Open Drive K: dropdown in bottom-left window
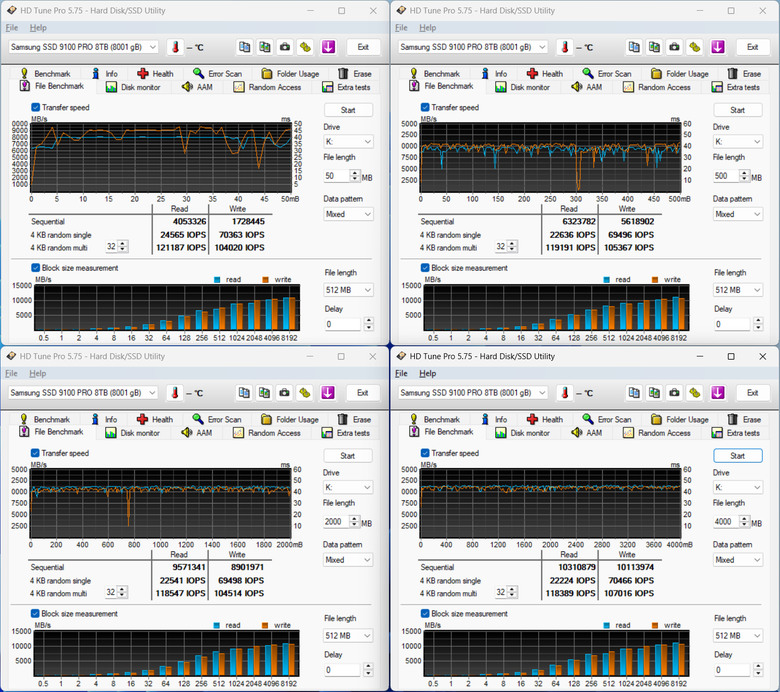 click(x=347, y=488)
